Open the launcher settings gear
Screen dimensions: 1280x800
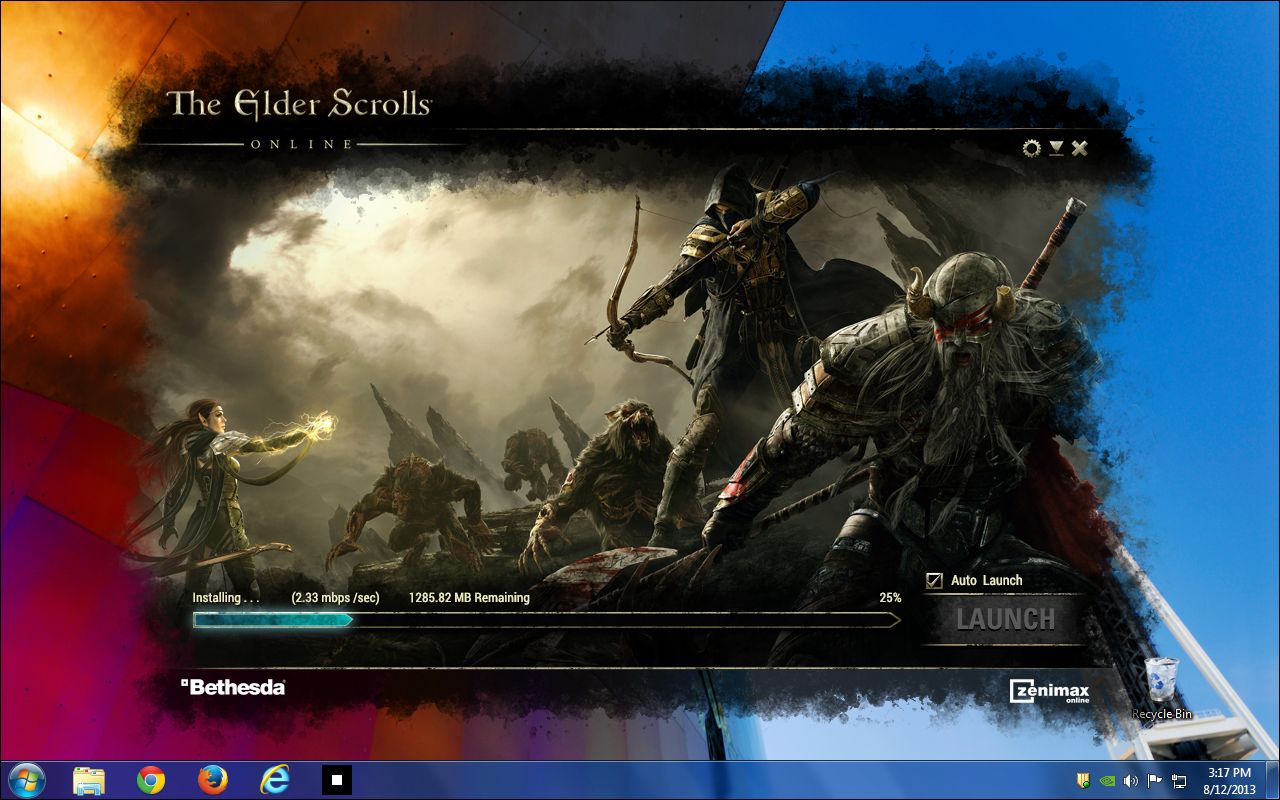click(1031, 148)
